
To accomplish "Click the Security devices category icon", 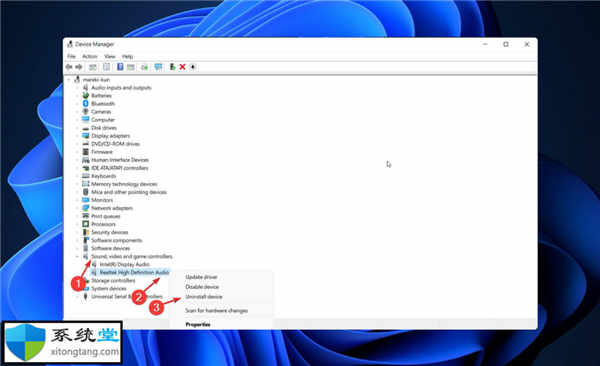I will pos(86,232).
